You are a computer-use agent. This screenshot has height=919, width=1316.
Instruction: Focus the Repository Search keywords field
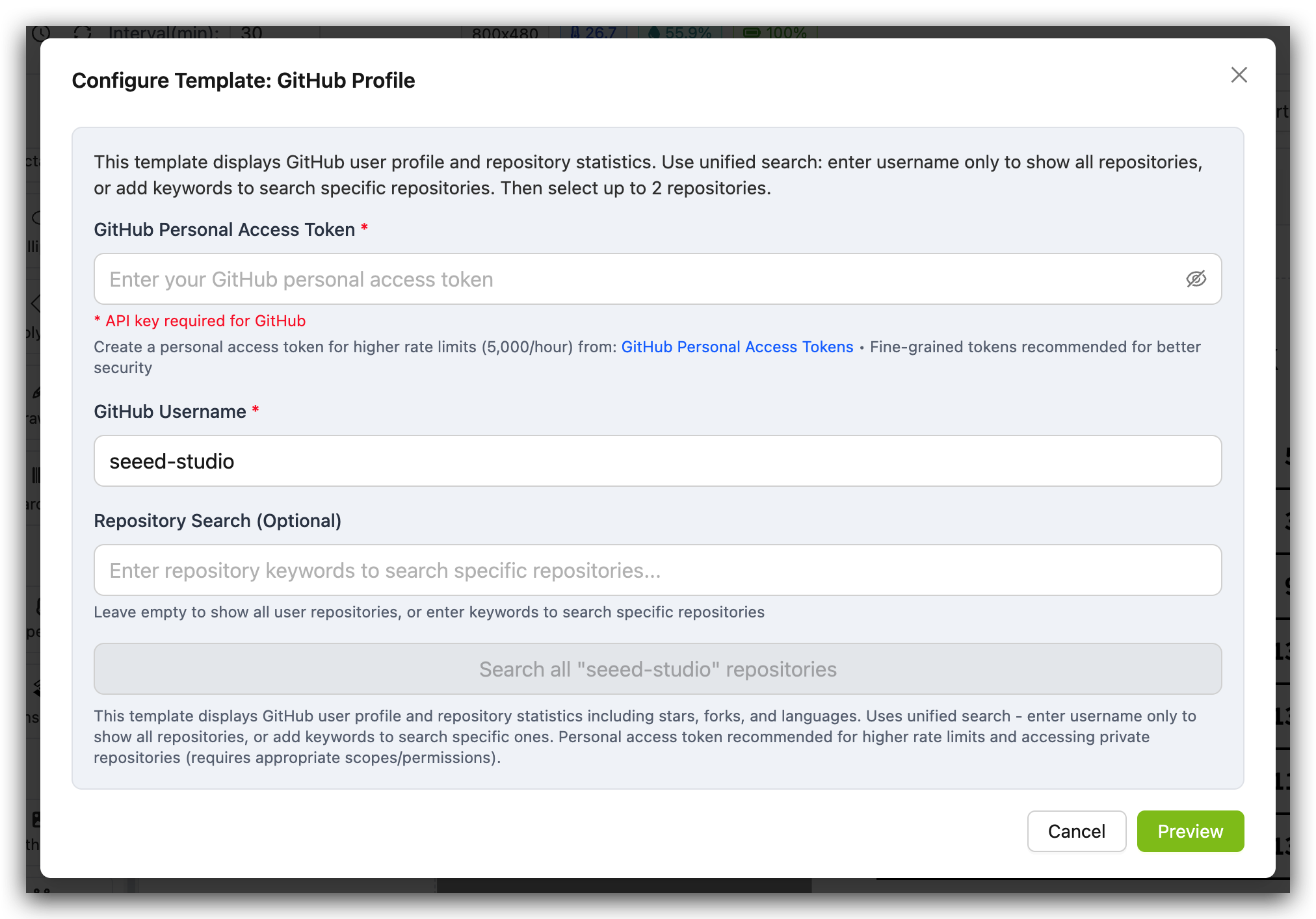point(657,570)
